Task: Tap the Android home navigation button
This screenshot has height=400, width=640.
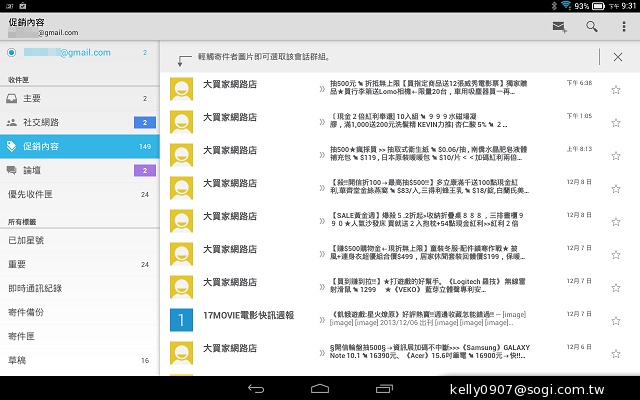Action: pyautogui.click(x=320, y=389)
